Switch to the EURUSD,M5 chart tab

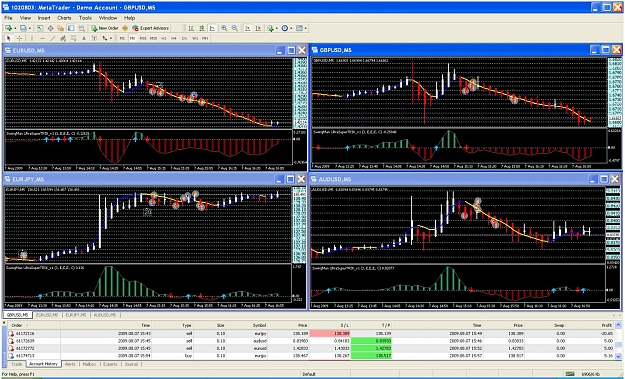47,315
